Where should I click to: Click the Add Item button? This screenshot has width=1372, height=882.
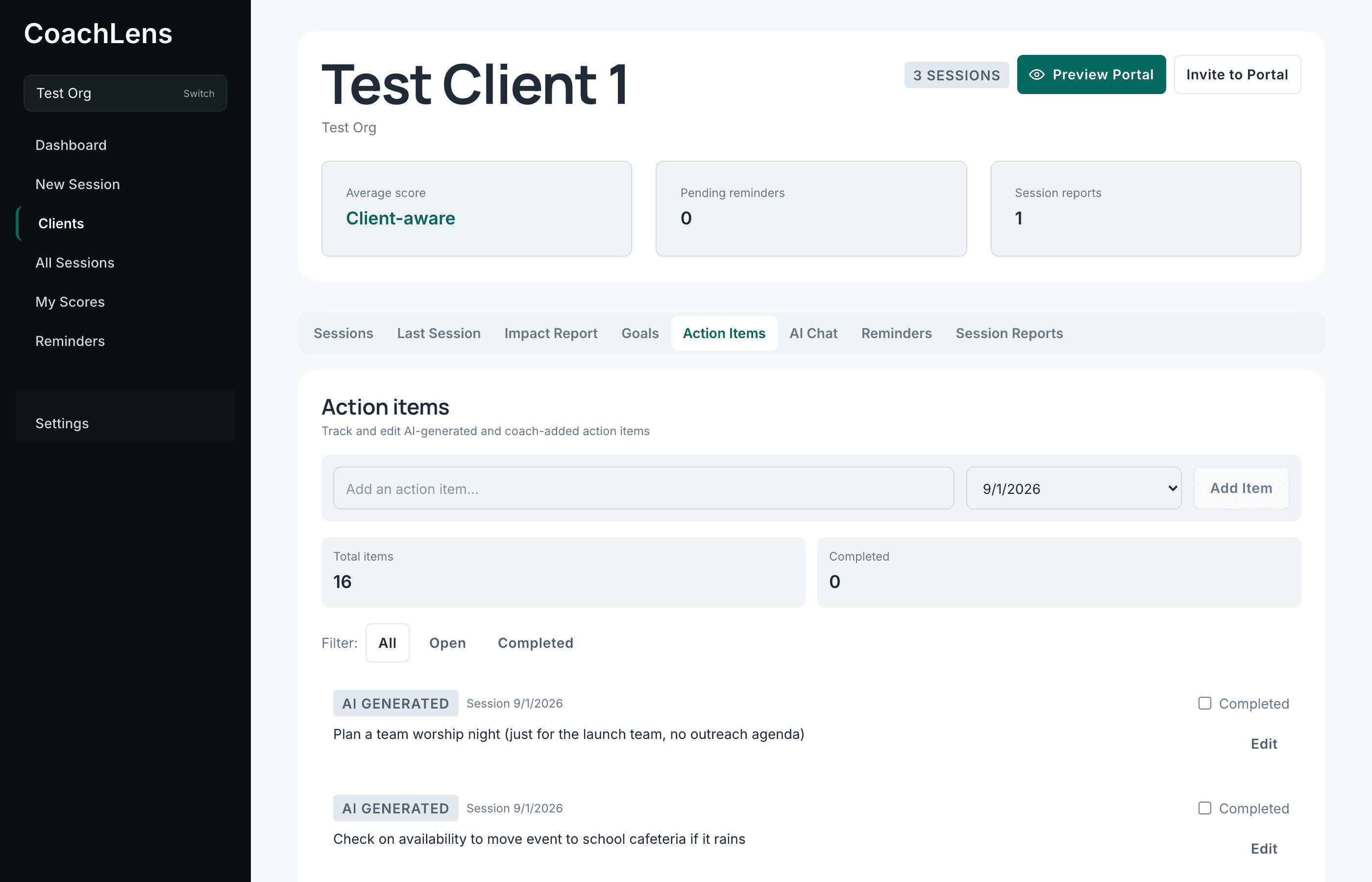(x=1241, y=488)
